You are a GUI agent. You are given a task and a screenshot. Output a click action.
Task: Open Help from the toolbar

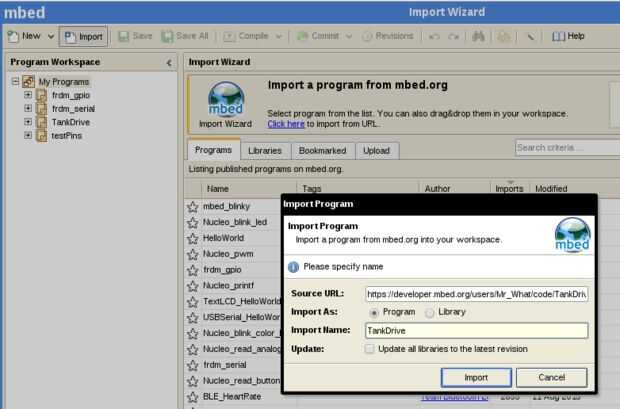pyautogui.click(x=568, y=36)
